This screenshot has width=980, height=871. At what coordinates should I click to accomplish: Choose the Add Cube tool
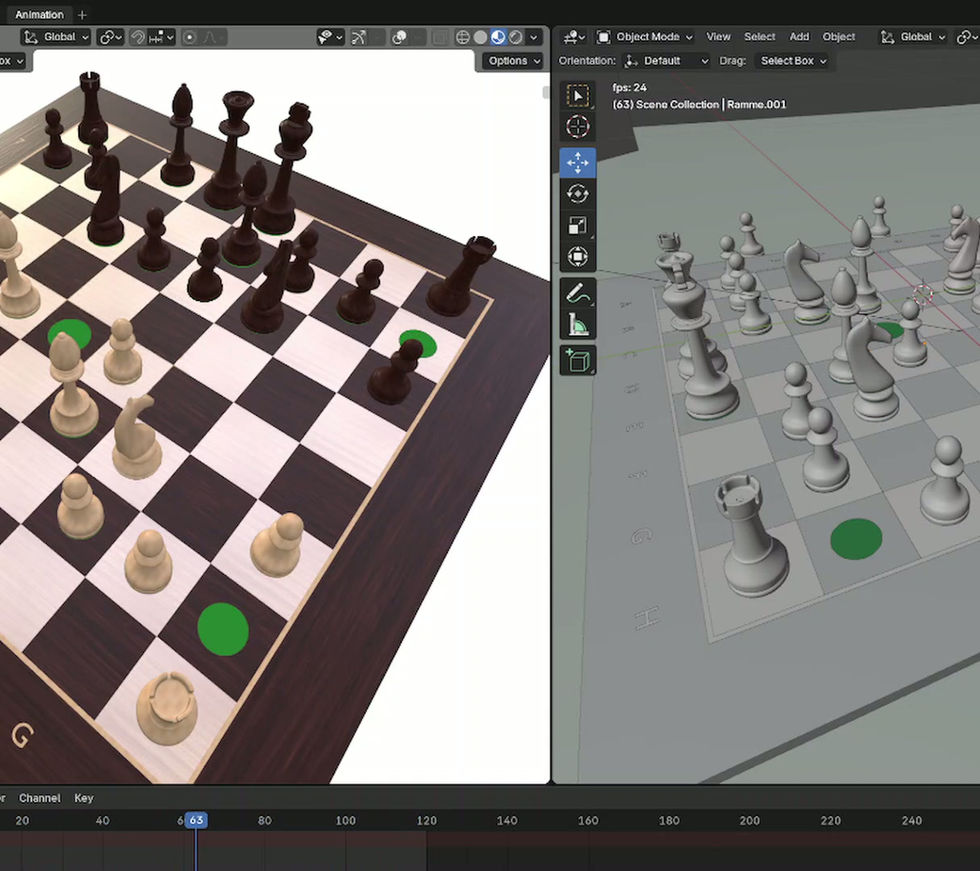(577, 360)
